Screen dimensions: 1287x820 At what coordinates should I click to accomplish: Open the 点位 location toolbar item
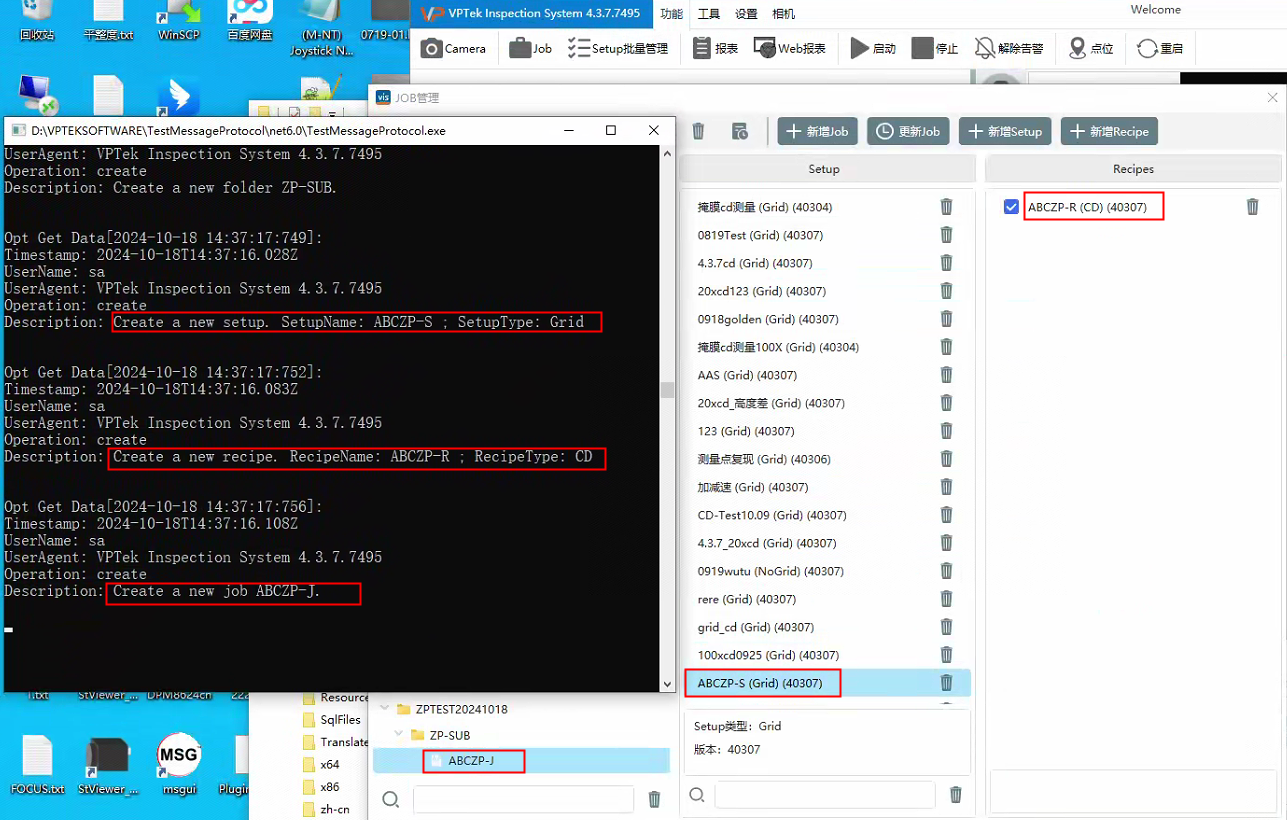pos(1091,48)
